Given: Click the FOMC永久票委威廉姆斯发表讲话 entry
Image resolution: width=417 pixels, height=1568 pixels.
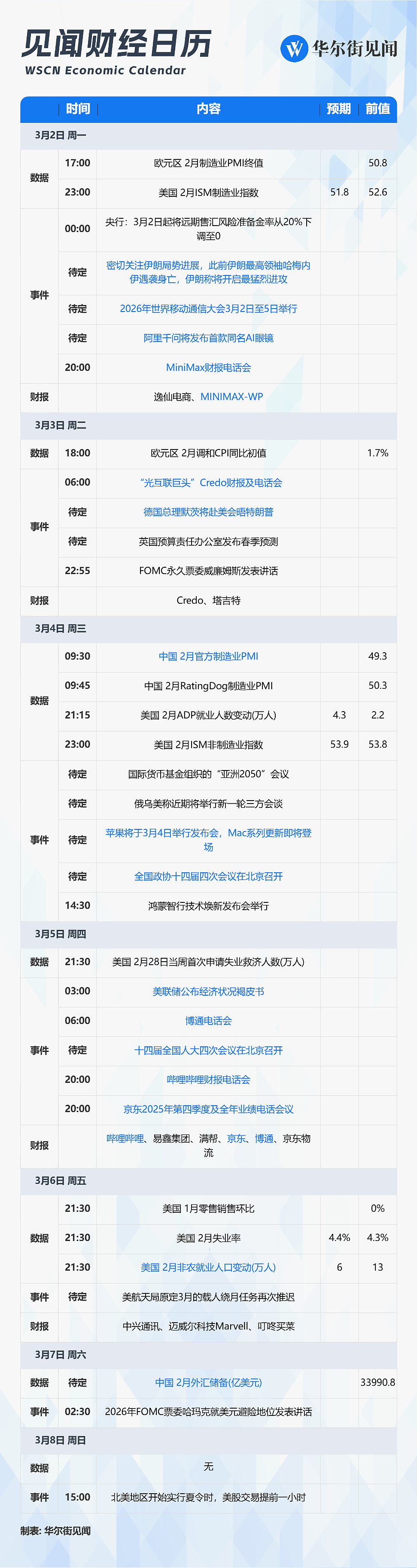Looking at the screenshot, I should pyautogui.click(x=208, y=571).
